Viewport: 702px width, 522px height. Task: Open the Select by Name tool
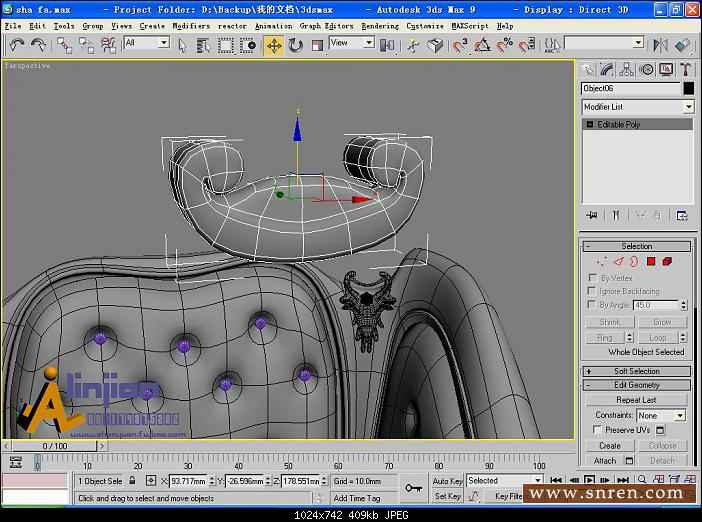tap(203, 46)
